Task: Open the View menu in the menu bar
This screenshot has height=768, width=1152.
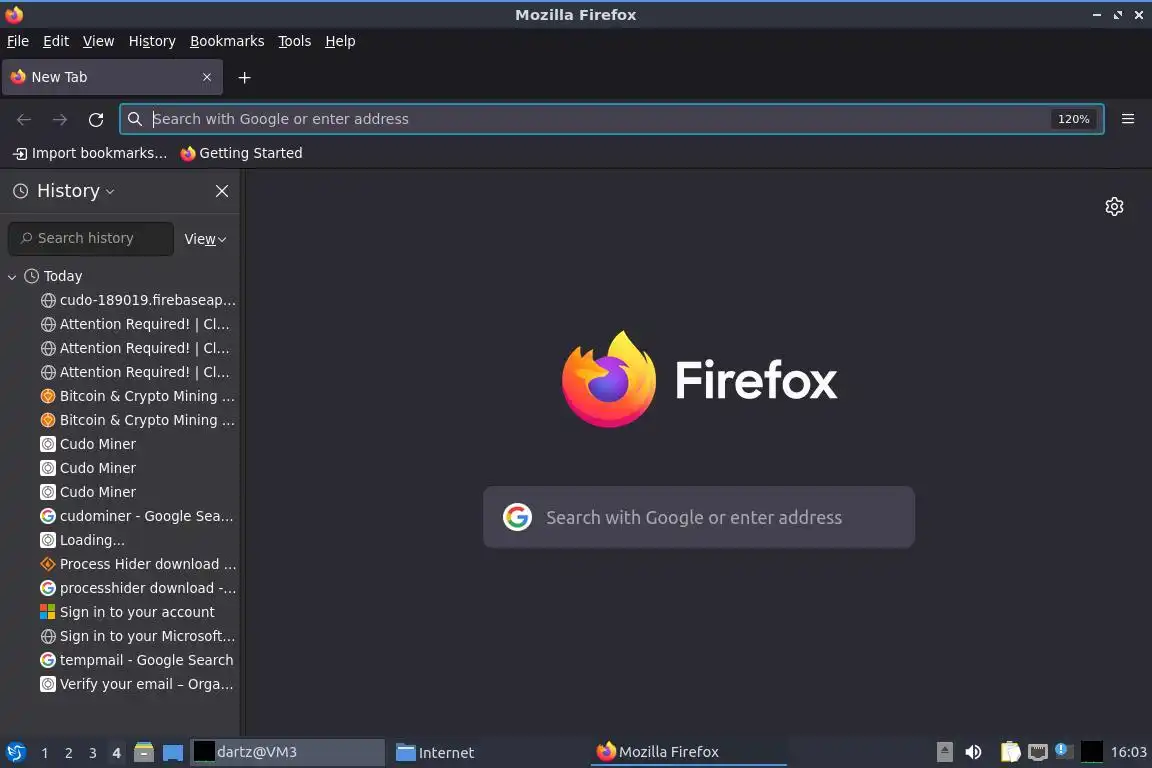Action: (x=98, y=41)
